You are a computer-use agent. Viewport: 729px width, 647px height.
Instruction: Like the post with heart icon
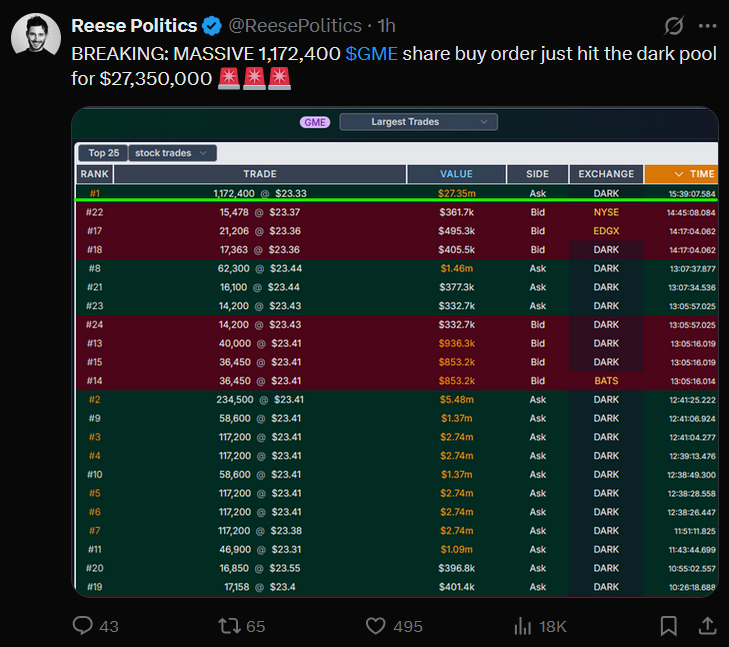(376, 626)
